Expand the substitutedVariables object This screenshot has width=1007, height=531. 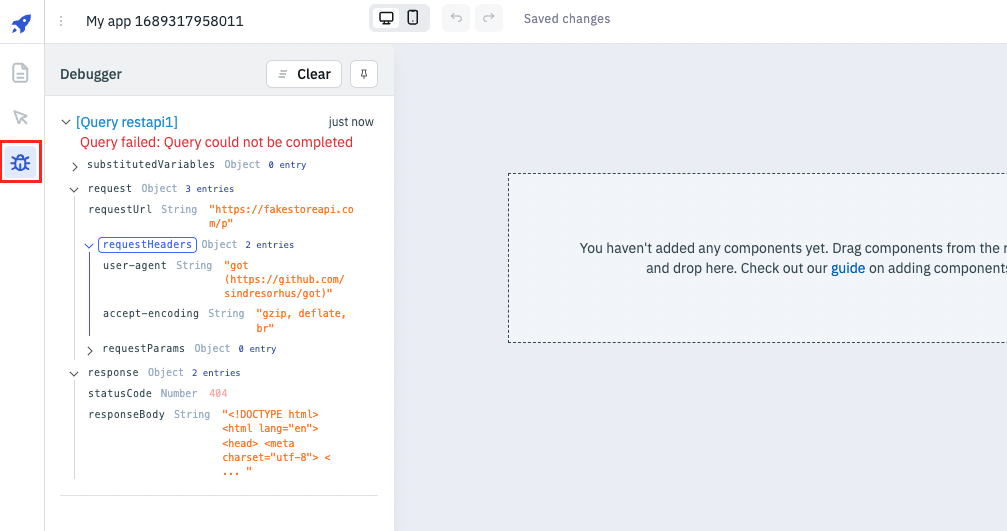pyautogui.click(x=75, y=165)
